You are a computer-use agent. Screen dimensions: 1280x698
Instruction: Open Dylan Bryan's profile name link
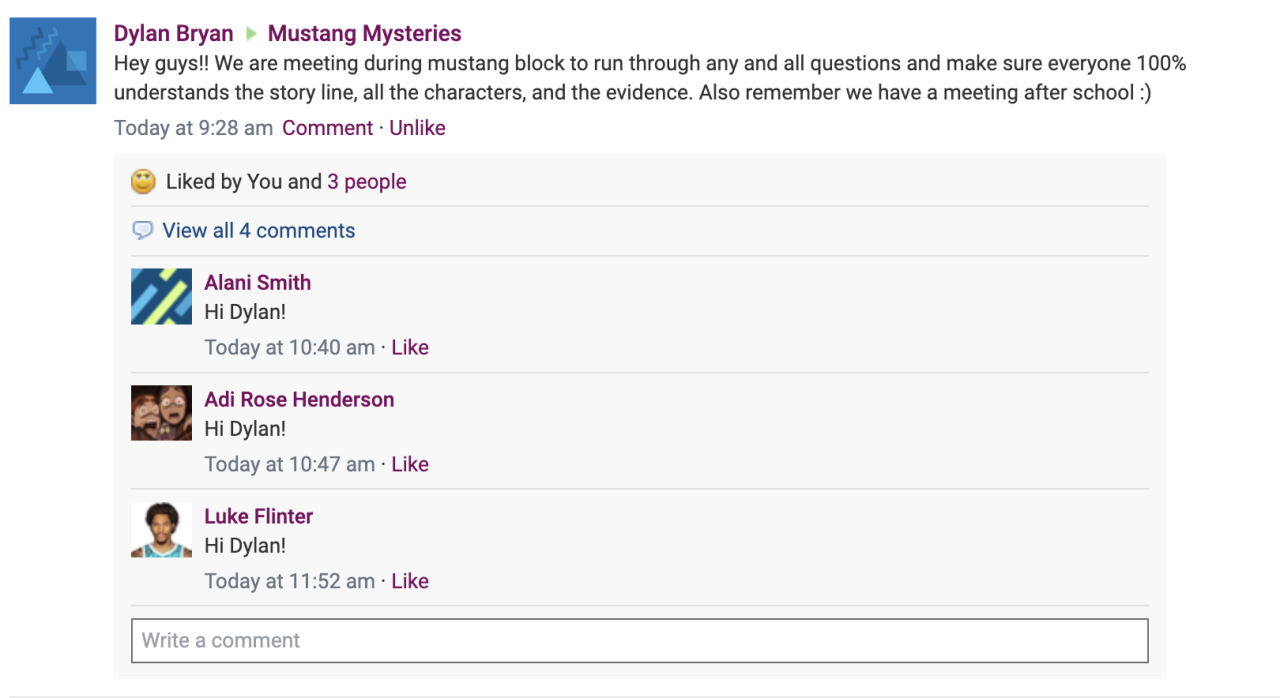(173, 34)
